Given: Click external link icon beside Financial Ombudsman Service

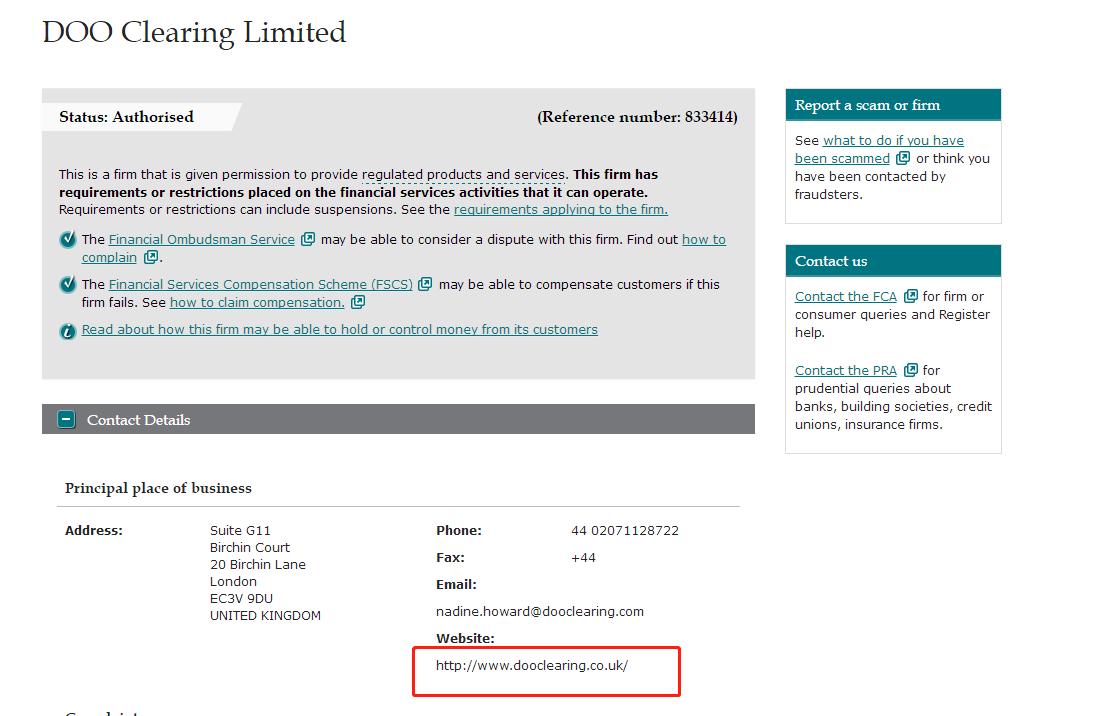Looking at the screenshot, I should pyautogui.click(x=308, y=239).
